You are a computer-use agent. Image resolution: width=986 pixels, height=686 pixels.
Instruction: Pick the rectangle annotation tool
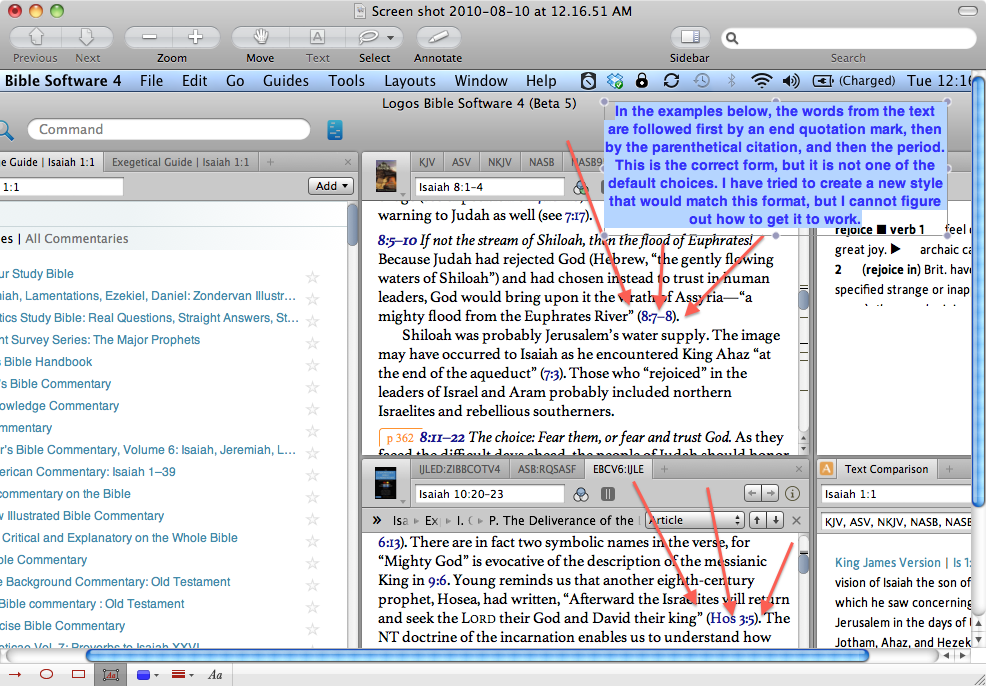tap(79, 674)
